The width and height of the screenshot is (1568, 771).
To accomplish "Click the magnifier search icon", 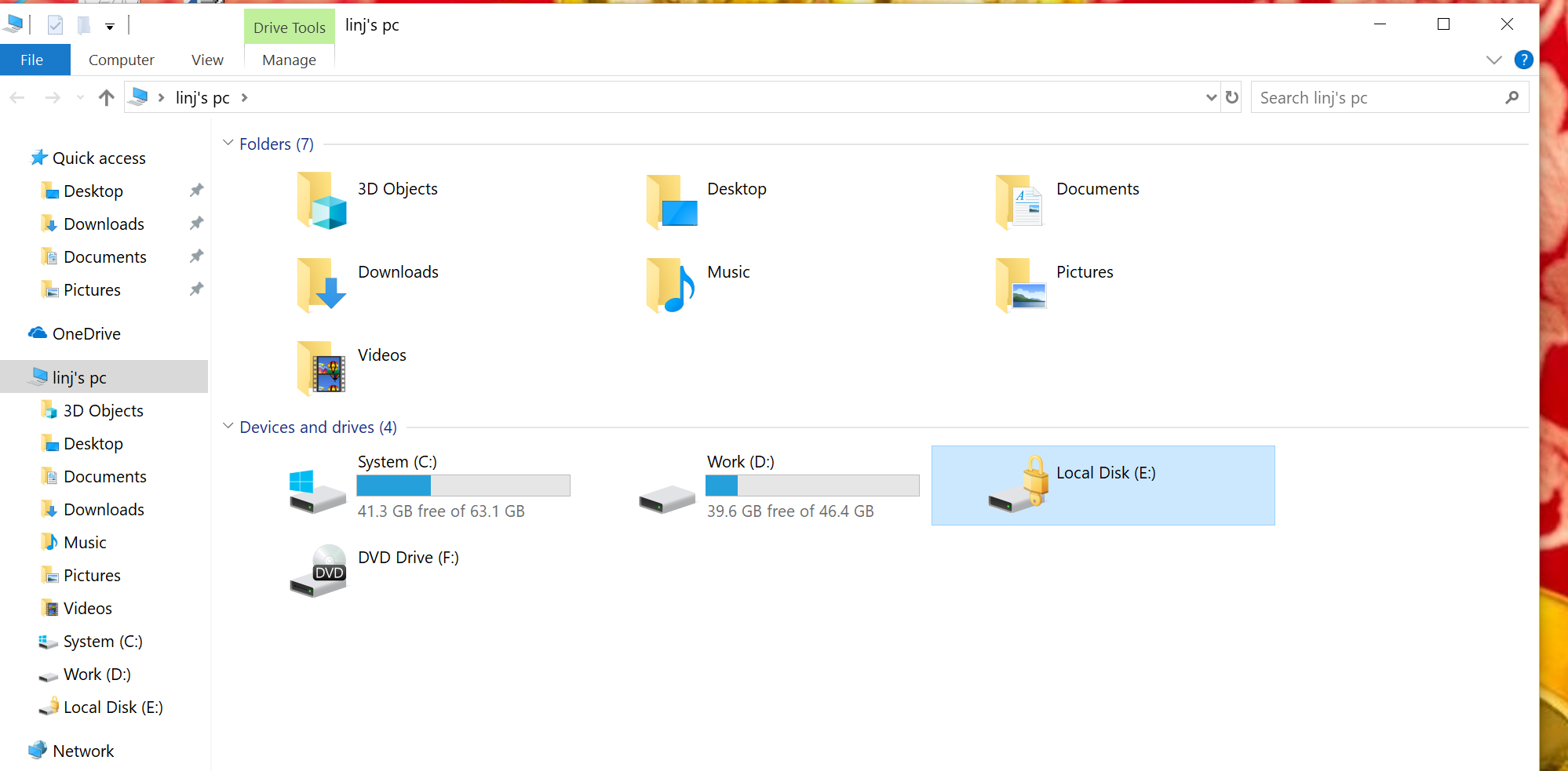I will point(1511,97).
